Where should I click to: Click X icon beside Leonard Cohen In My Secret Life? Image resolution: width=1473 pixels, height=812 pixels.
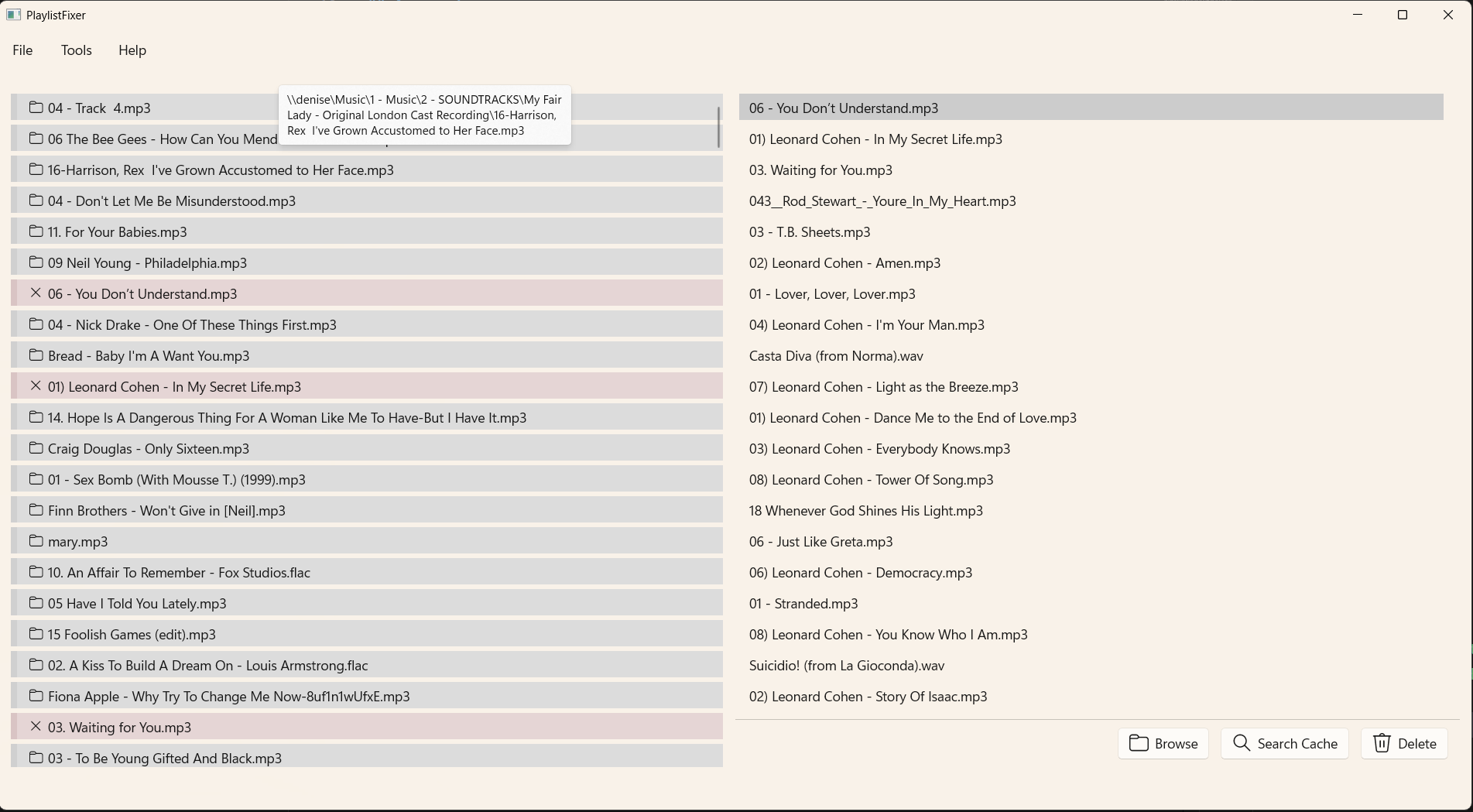36,386
